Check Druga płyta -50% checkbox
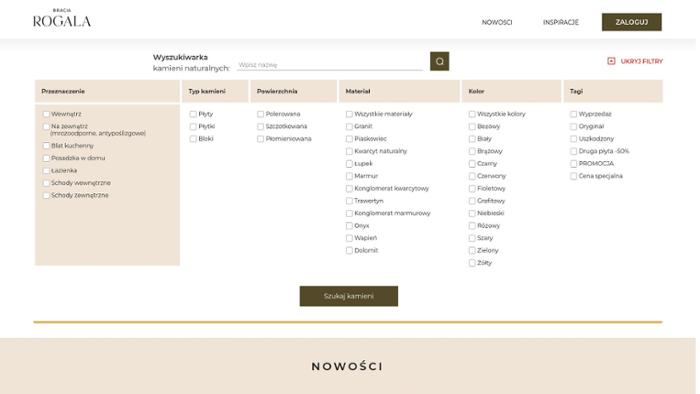 coord(573,151)
